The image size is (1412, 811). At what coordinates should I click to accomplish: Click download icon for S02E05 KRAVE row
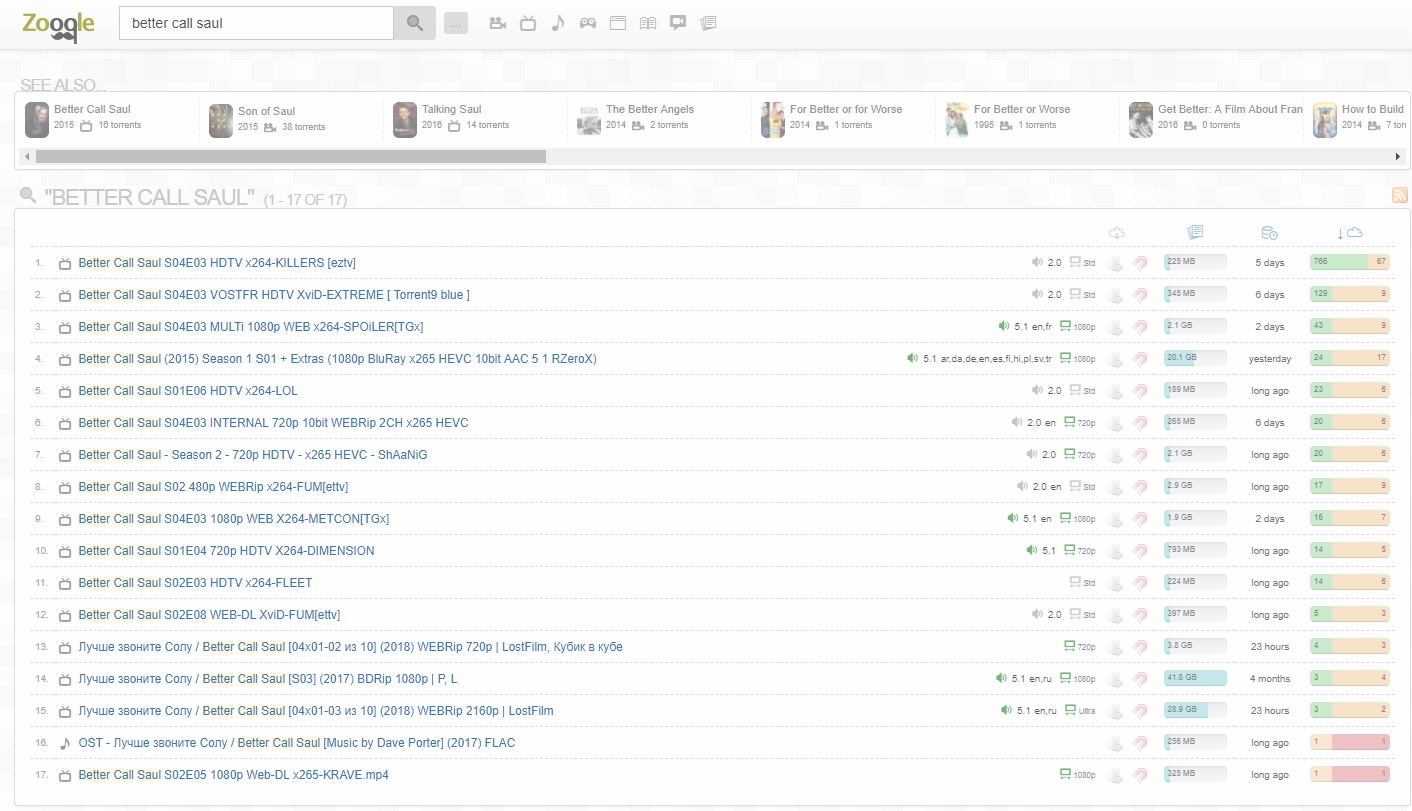[x=1116, y=775]
